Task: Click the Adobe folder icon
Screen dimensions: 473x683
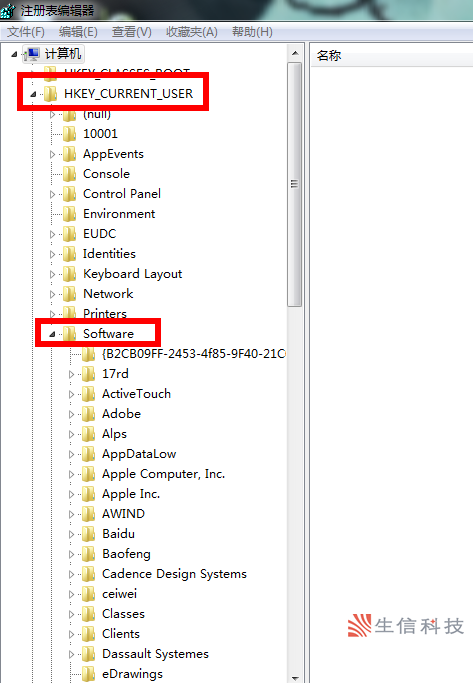Action: coord(88,414)
